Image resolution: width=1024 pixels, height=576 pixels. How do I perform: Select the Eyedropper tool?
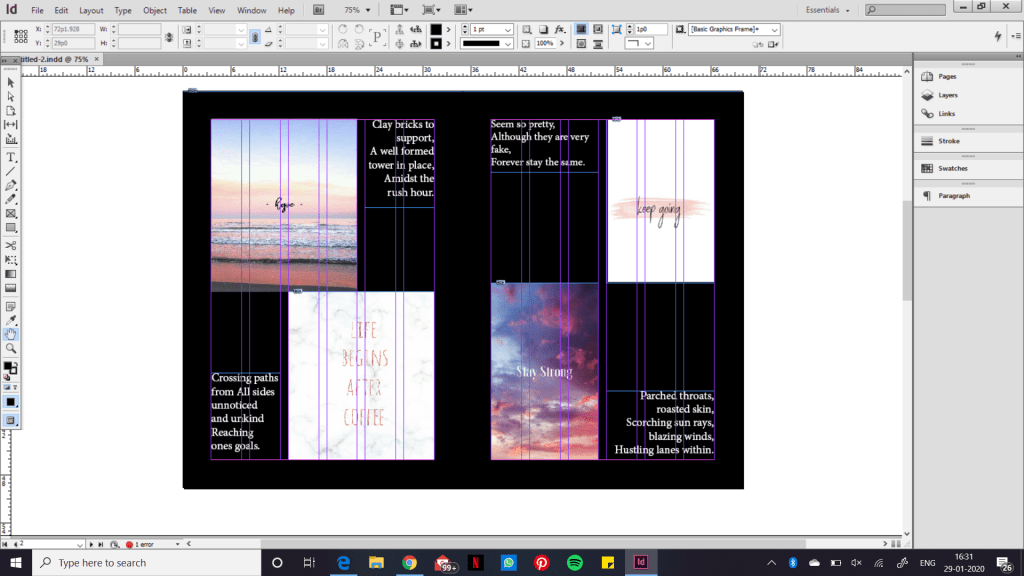pos(11,320)
